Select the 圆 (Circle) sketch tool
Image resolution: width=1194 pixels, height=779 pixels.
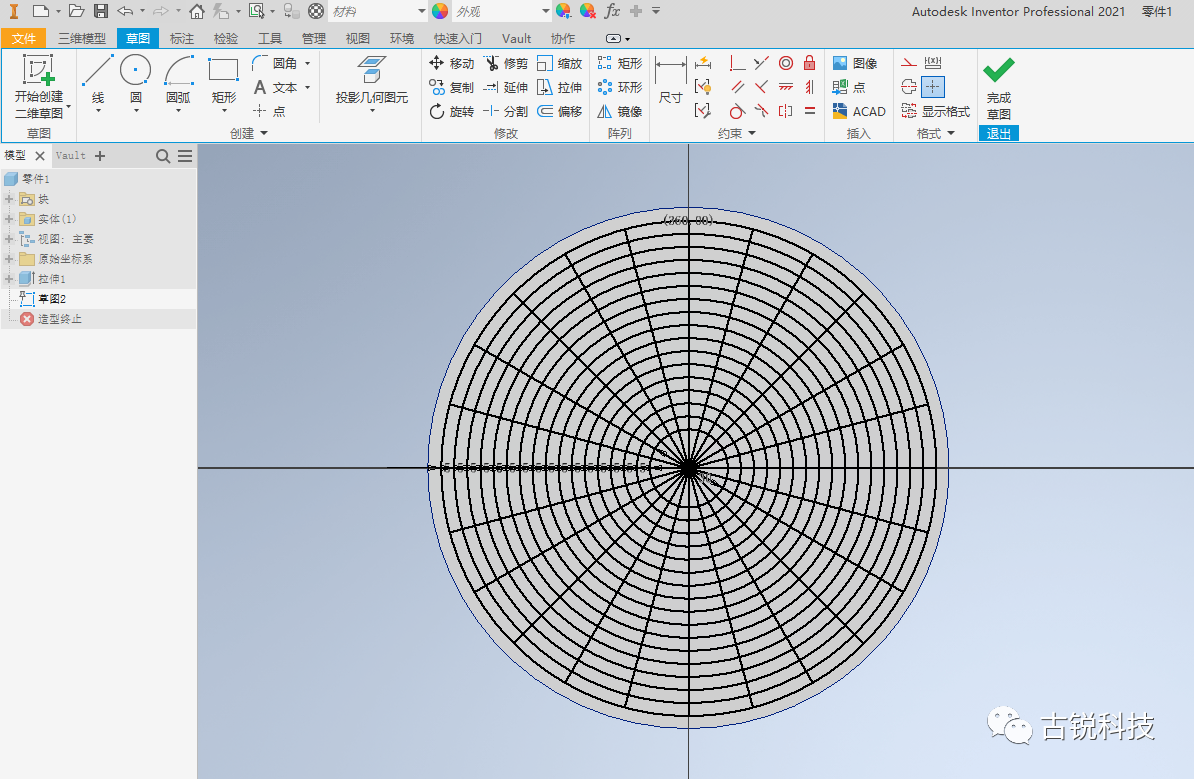tap(136, 80)
